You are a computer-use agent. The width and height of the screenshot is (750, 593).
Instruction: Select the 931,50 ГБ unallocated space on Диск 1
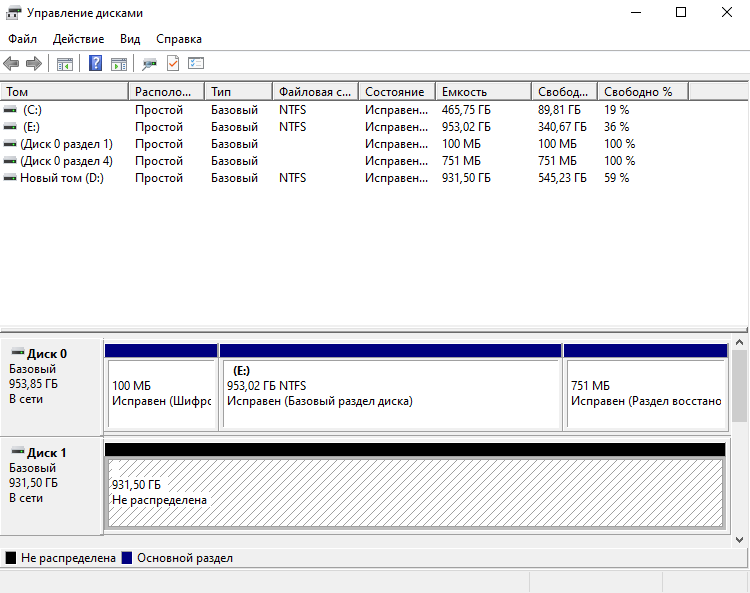414,492
